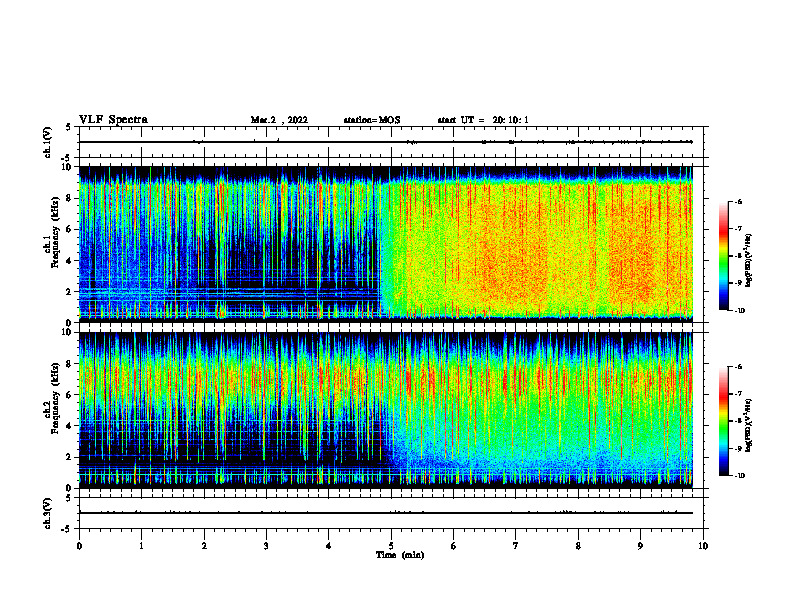Viewport: 792px width, 612px height.
Task: Click the ch.1 frequency axis "2" tick label
Action: [x=70, y=292]
